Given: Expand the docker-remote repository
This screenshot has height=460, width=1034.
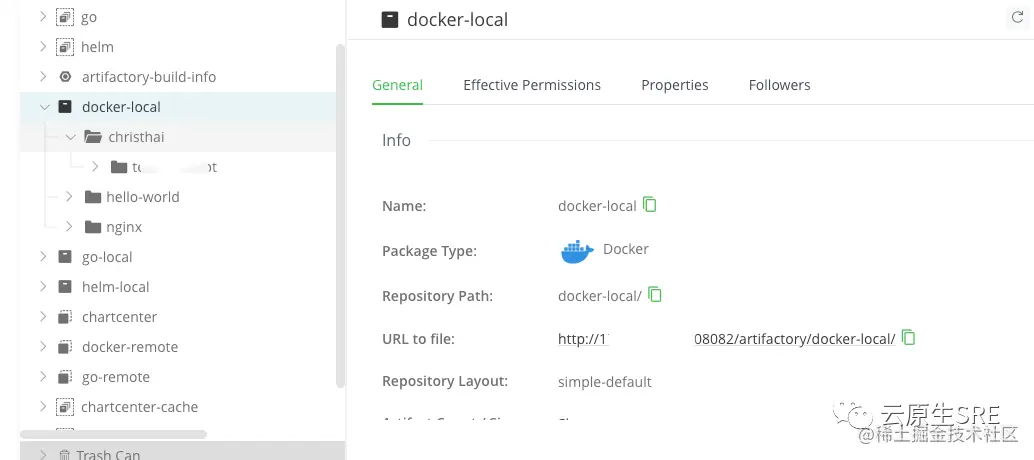Looking at the screenshot, I should tap(43, 347).
